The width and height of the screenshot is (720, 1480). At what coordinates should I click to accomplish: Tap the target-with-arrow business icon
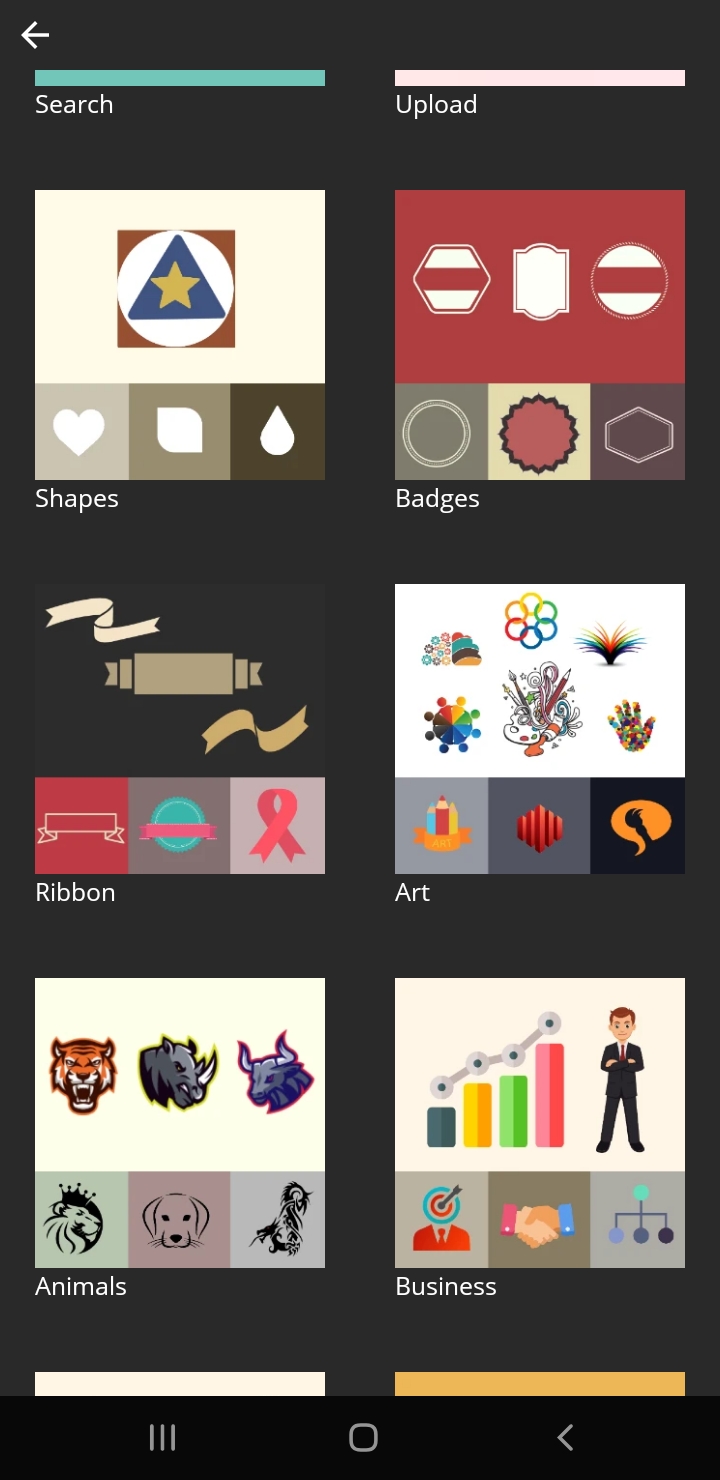point(441,1220)
